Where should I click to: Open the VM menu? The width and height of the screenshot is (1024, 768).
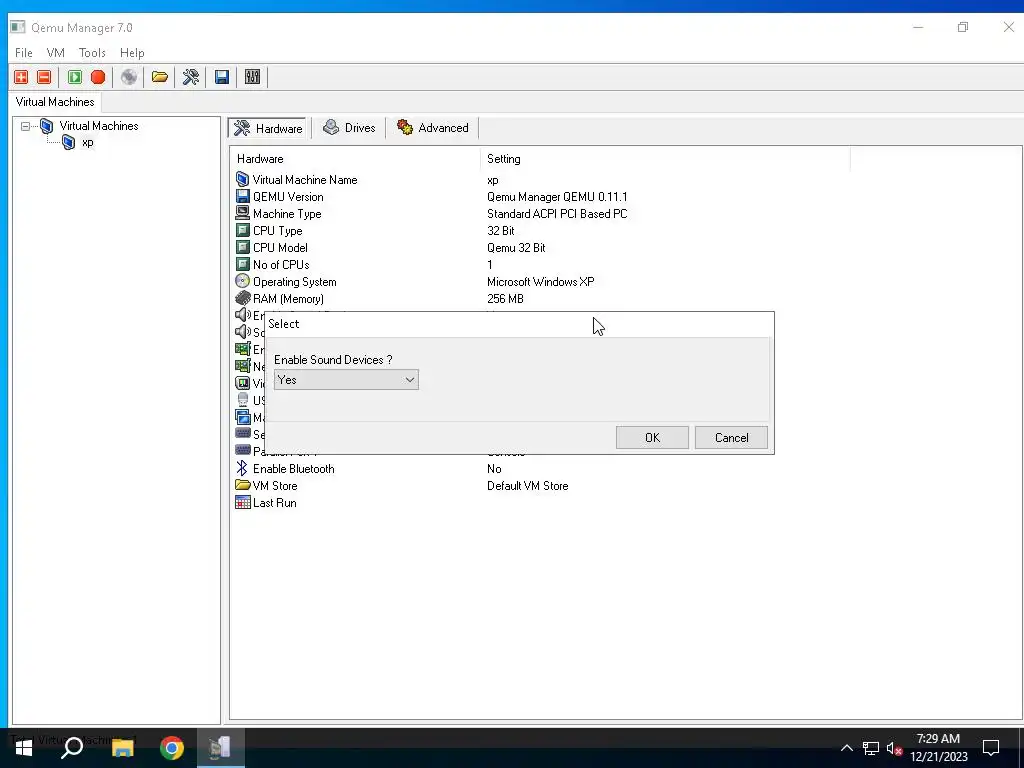[56, 53]
